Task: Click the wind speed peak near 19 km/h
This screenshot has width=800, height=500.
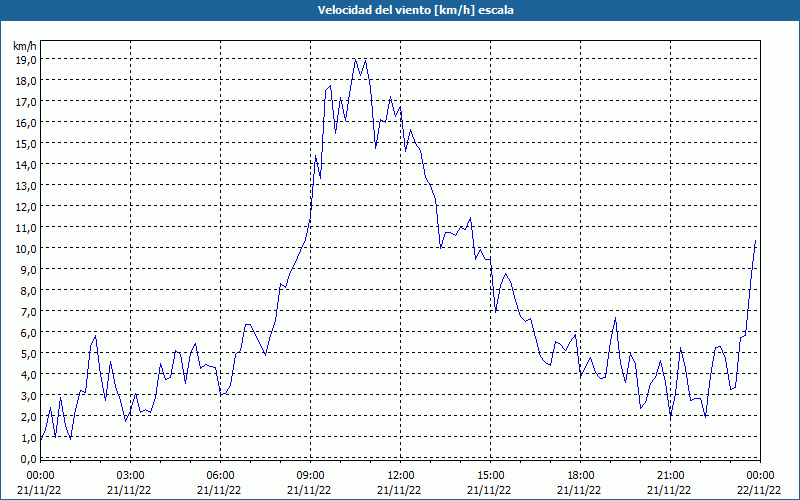Action: 356,59
